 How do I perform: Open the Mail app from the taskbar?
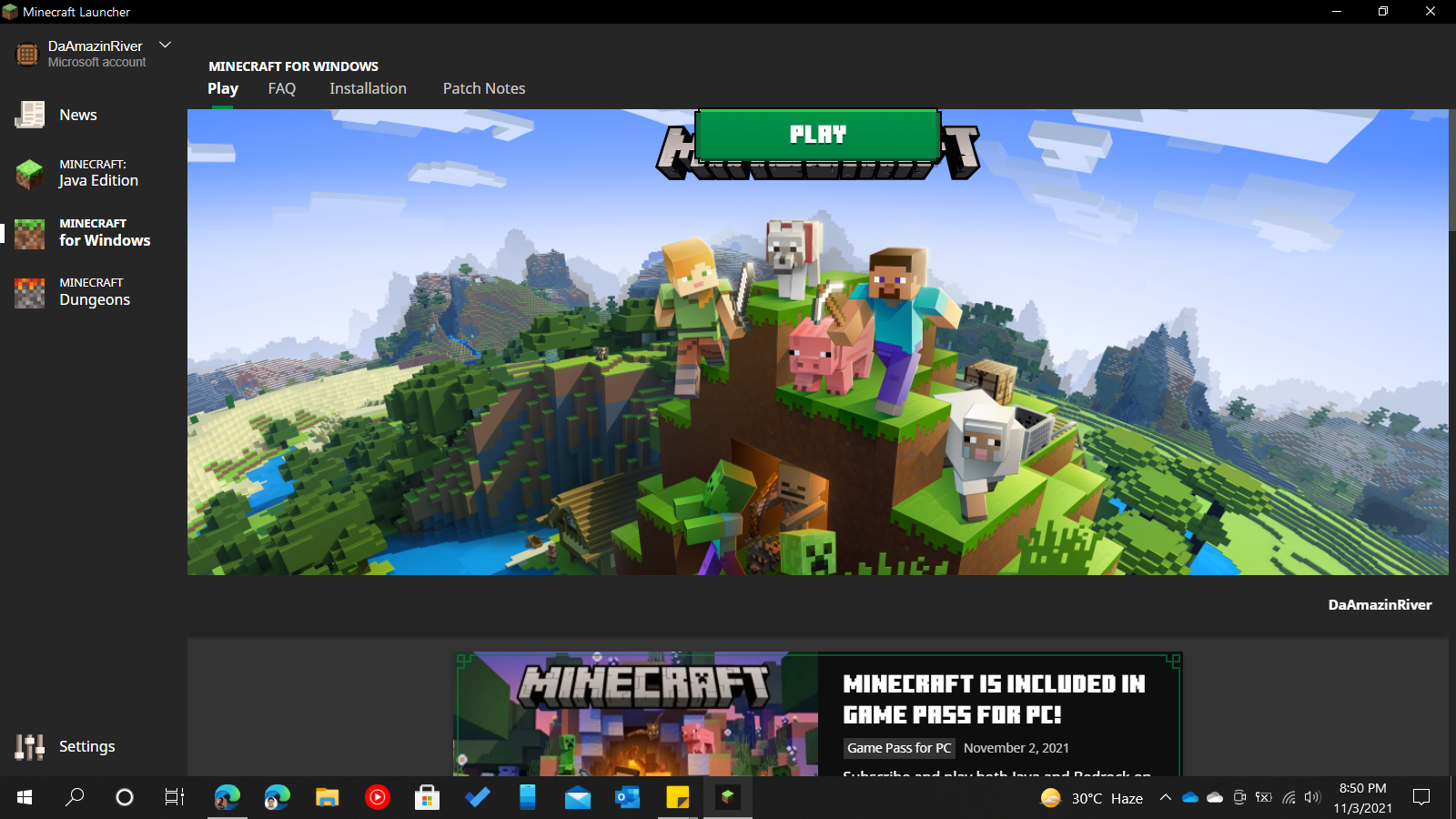577,797
